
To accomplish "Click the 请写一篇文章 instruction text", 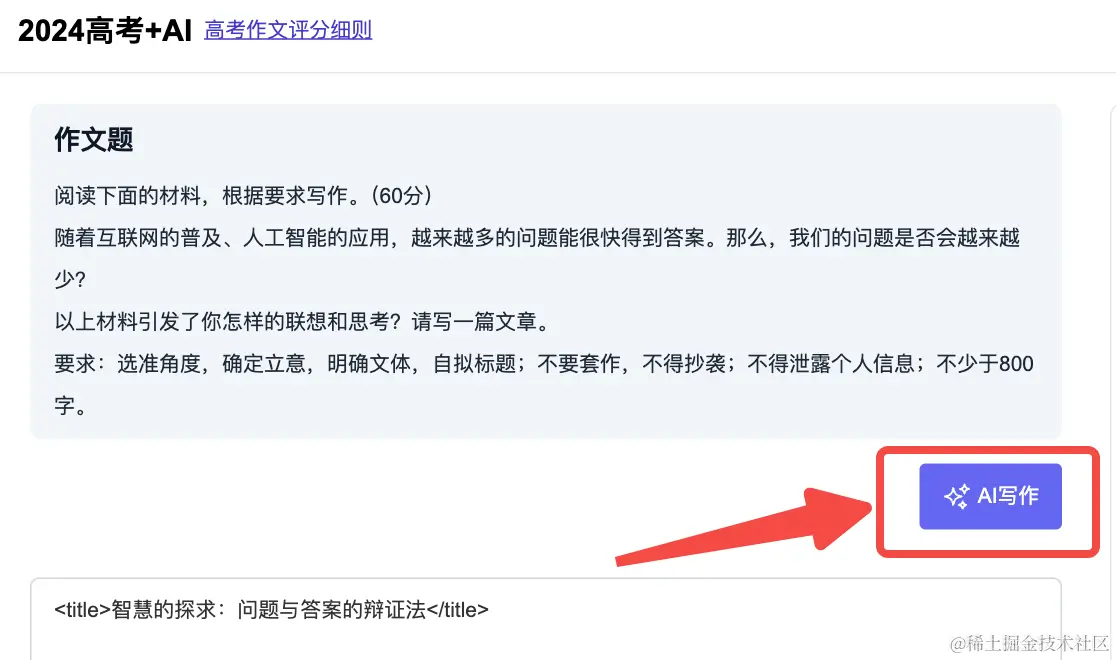I will [473, 322].
